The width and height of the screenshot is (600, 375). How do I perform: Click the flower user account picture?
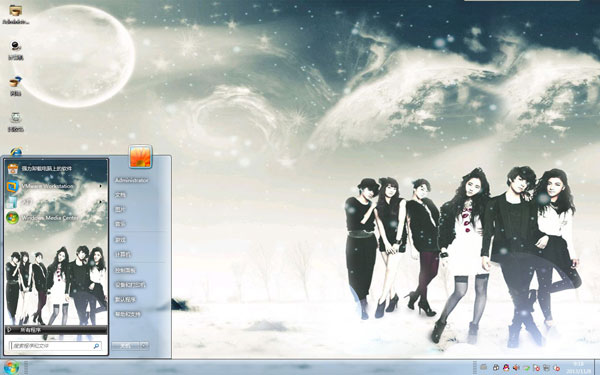140,157
